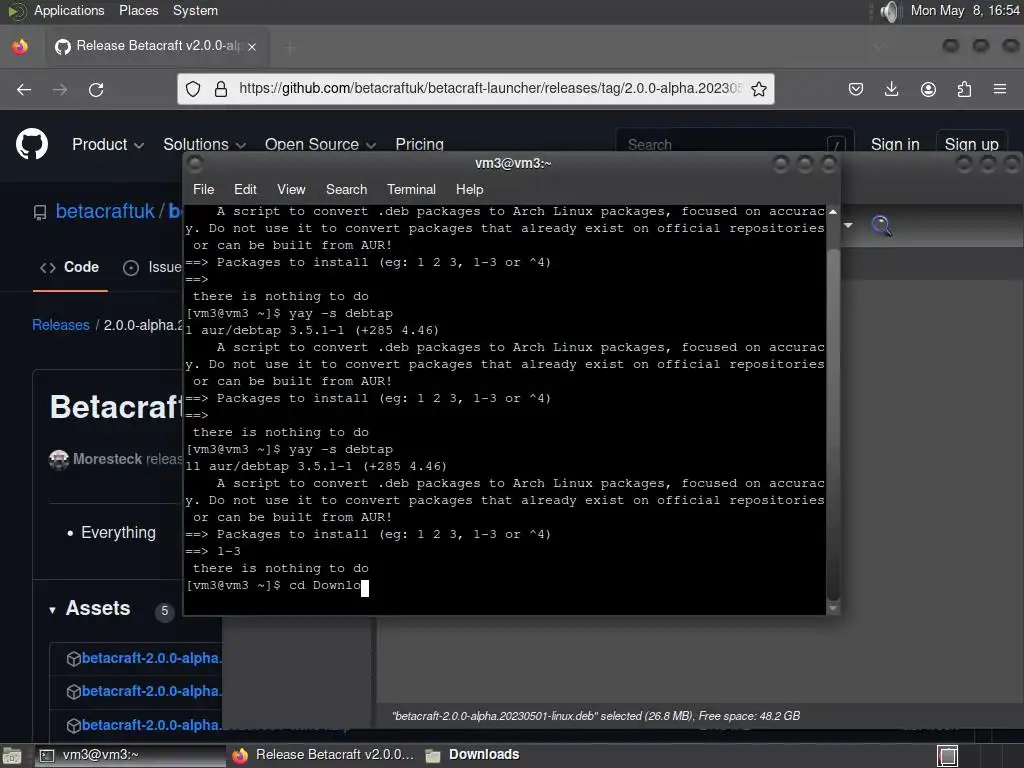Screen dimensions: 1024x768
Task: Click the third betacraft-2.0.0-alpha asset link
Action: (152, 725)
